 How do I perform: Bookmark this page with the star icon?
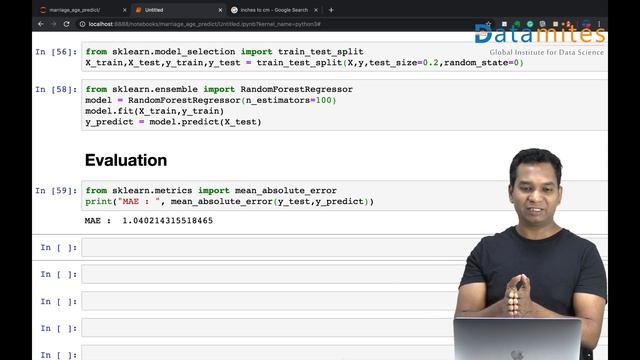click(489, 24)
